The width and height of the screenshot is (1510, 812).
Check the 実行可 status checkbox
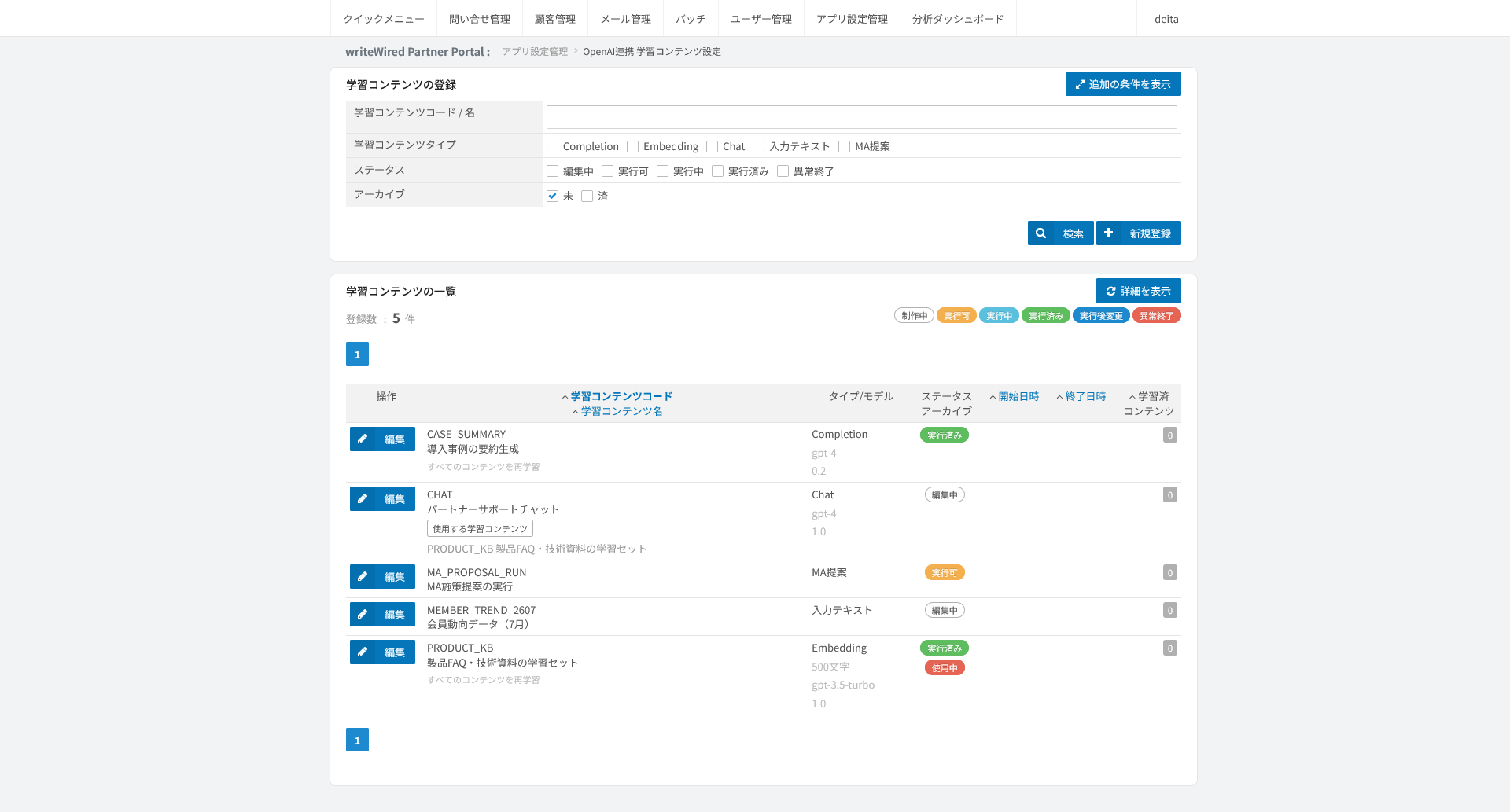tap(607, 171)
